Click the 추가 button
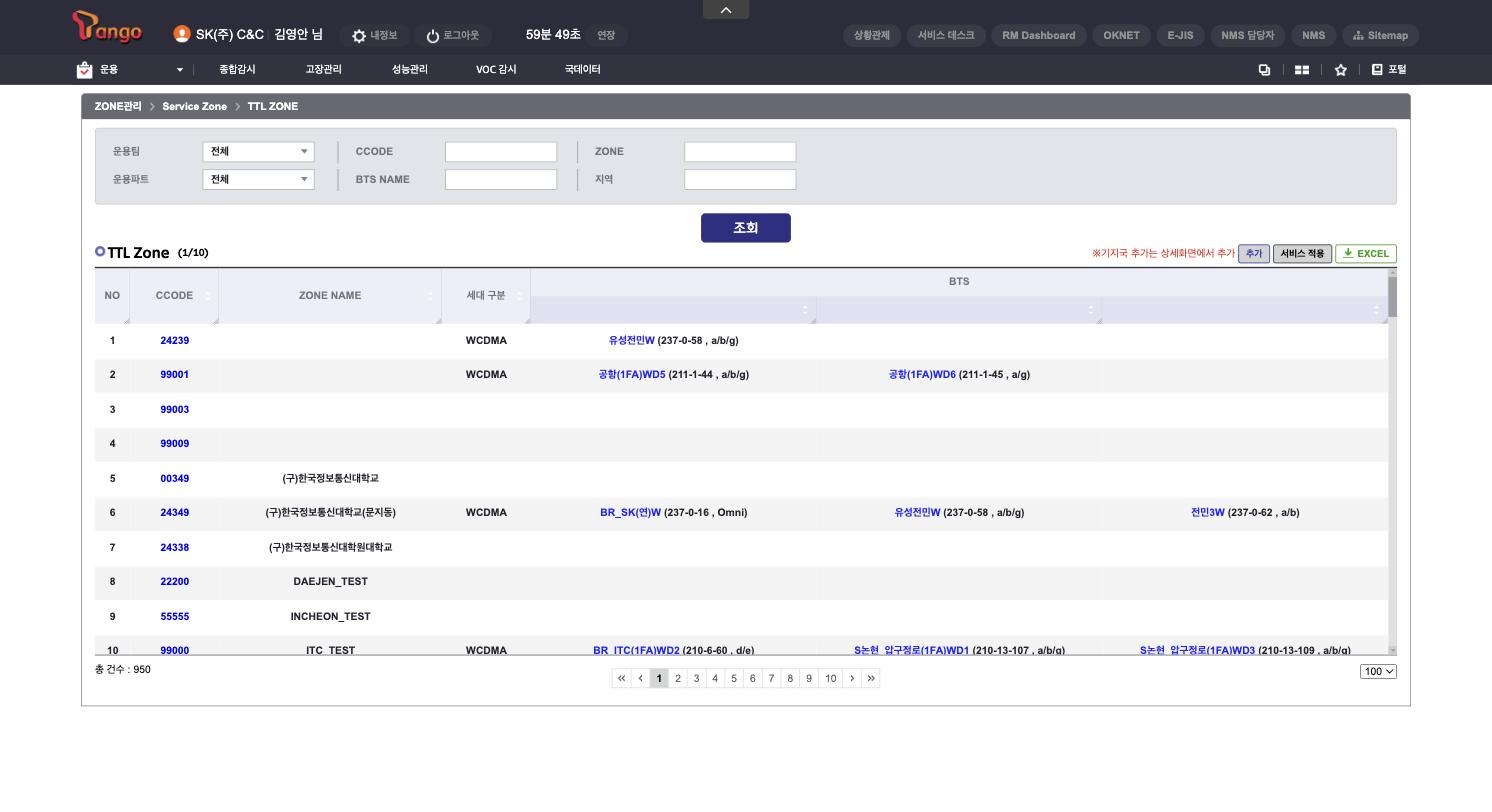The width and height of the screenshot is (1492, 812). click(1254, 254)
